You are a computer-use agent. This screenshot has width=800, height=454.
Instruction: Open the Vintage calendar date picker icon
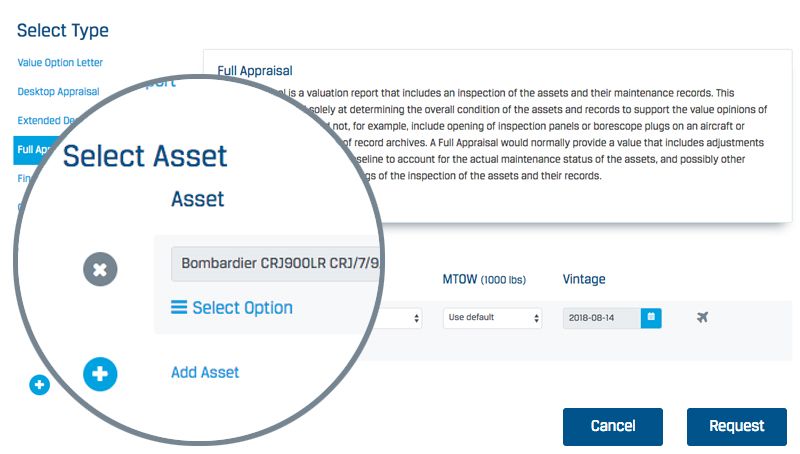(x=651, y=317)
